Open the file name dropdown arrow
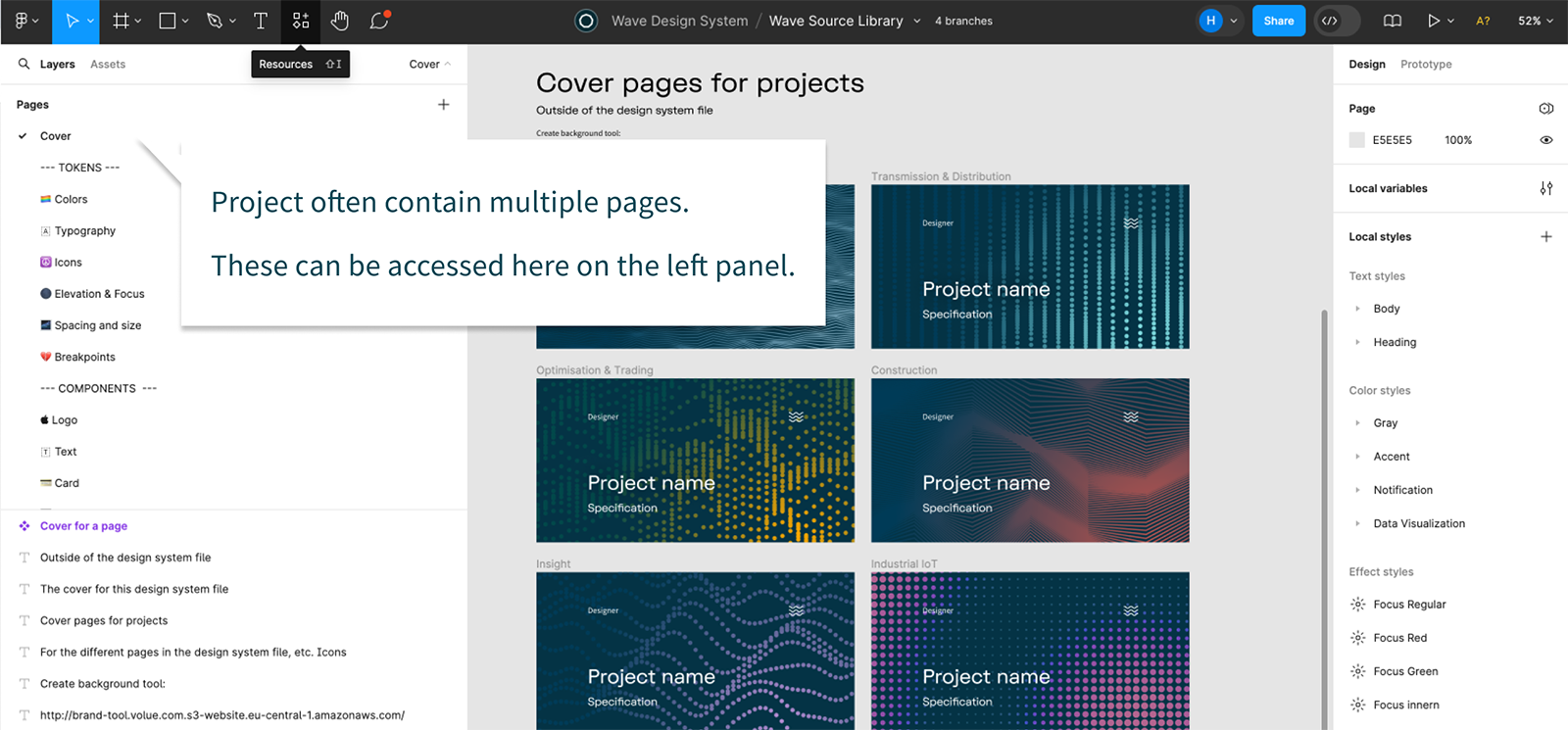The width and height of the screenshot is (1568, 730). tap(917, 21)
